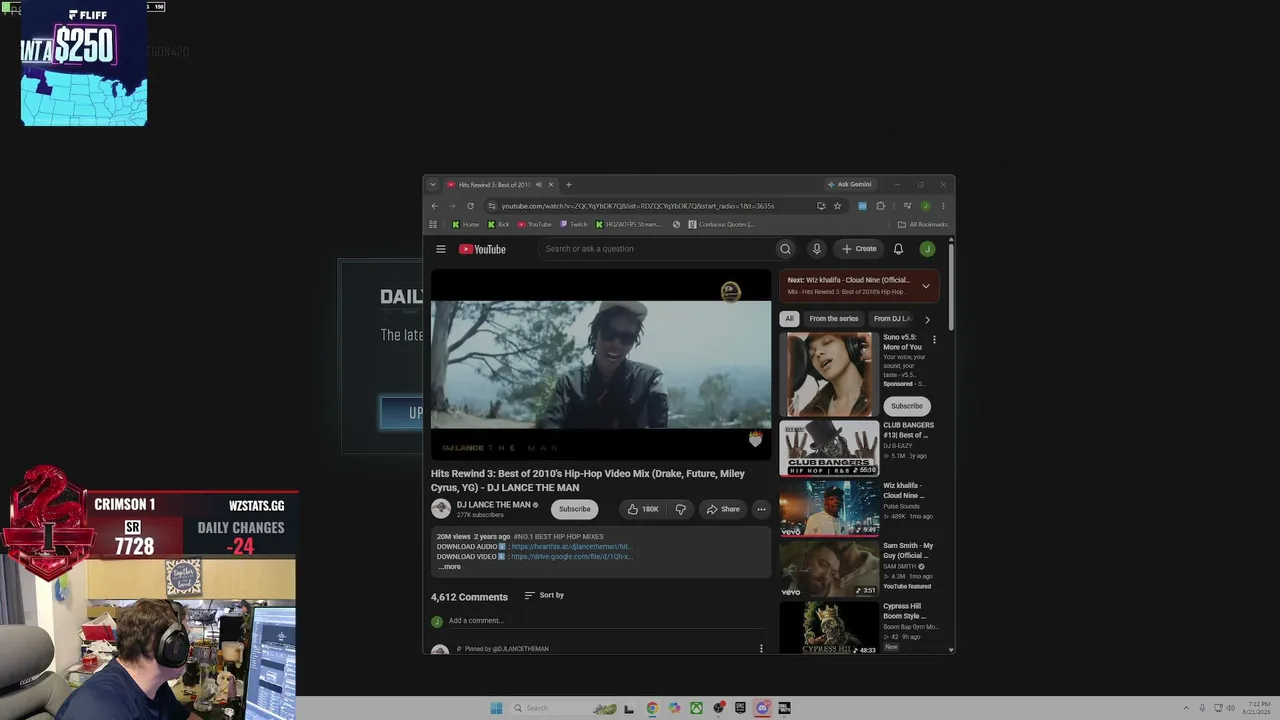View site information in address bar

[x=491, y=206]
